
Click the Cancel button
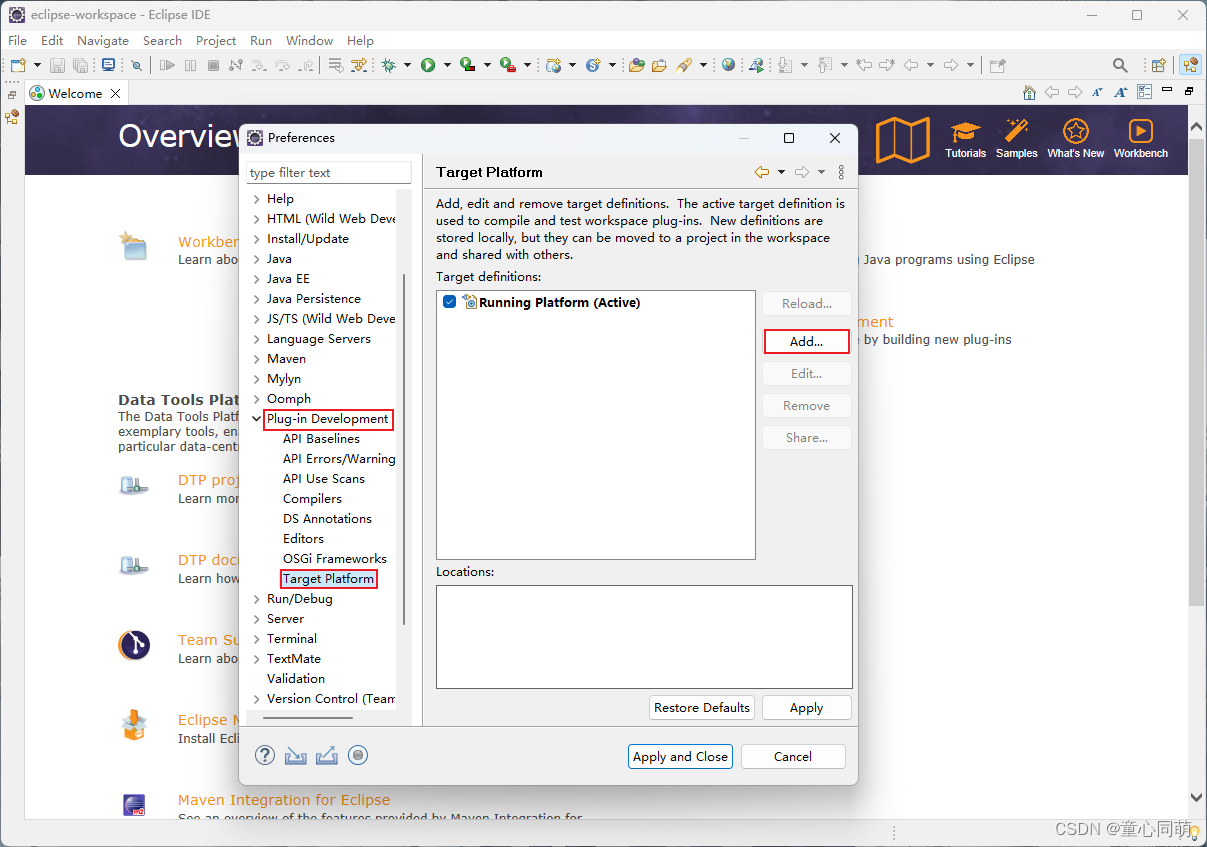point(793,756)
